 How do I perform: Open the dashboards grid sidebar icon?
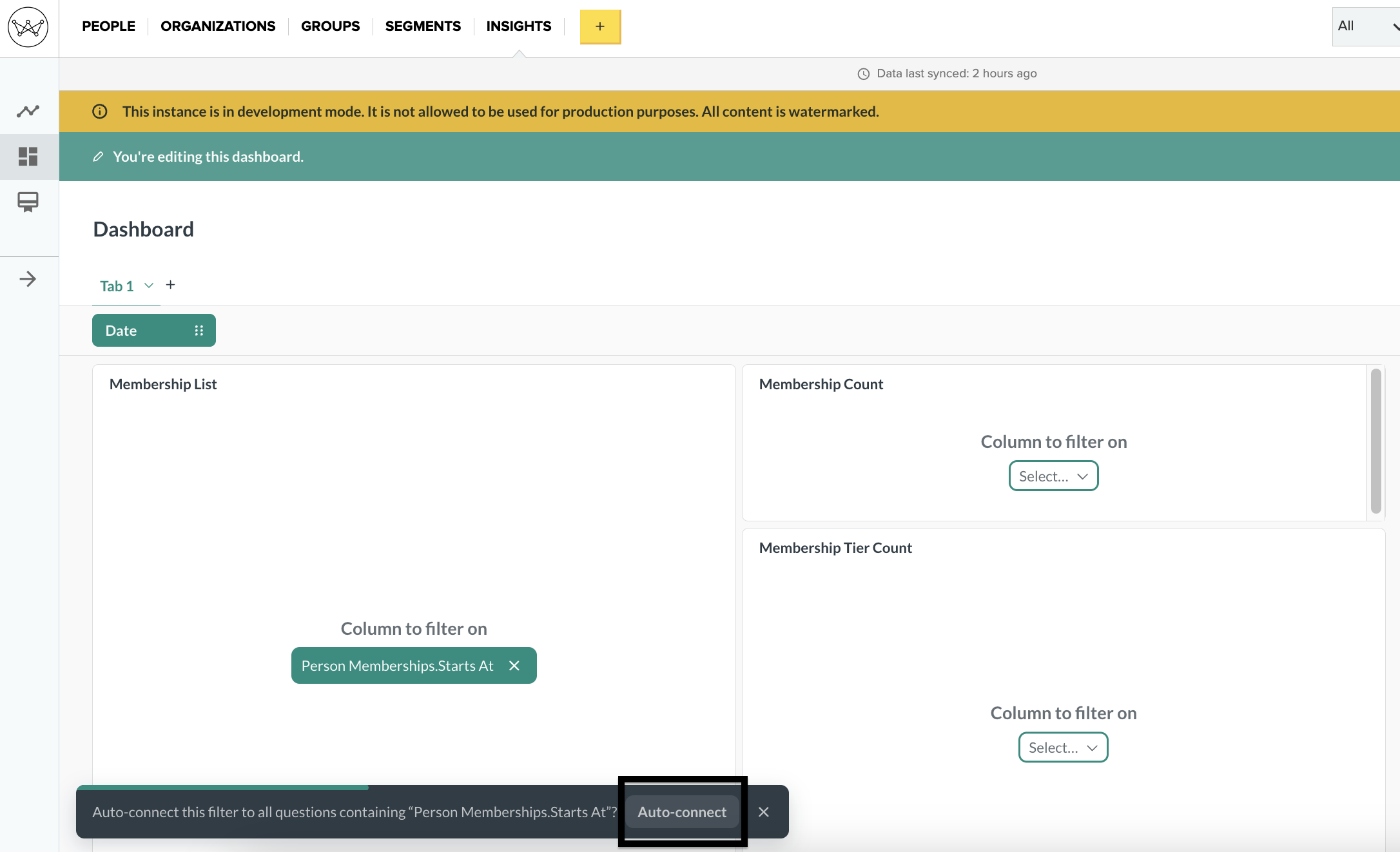pyautogui.click(x=28, y=156)
